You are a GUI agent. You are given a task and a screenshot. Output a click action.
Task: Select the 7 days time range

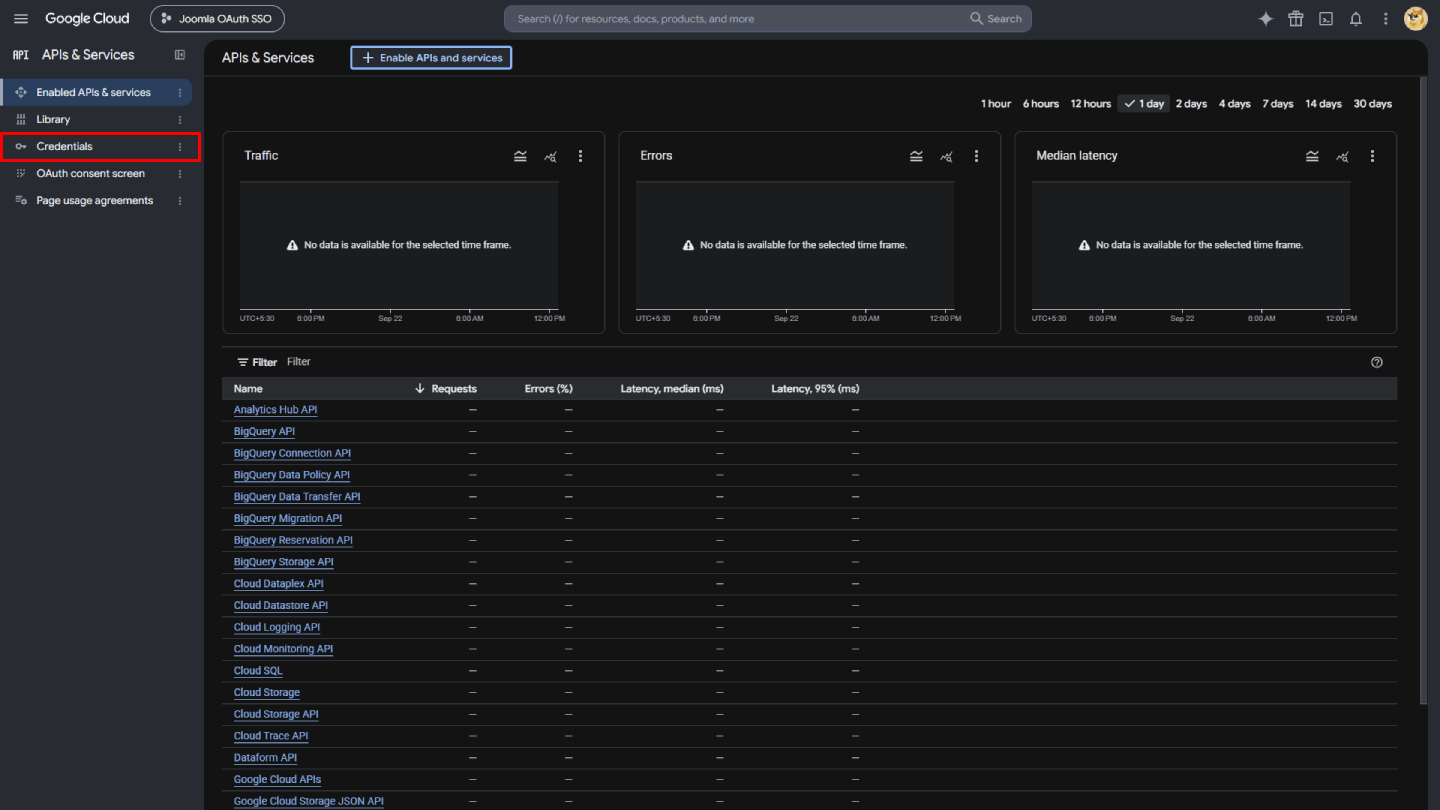(1277, 104)
